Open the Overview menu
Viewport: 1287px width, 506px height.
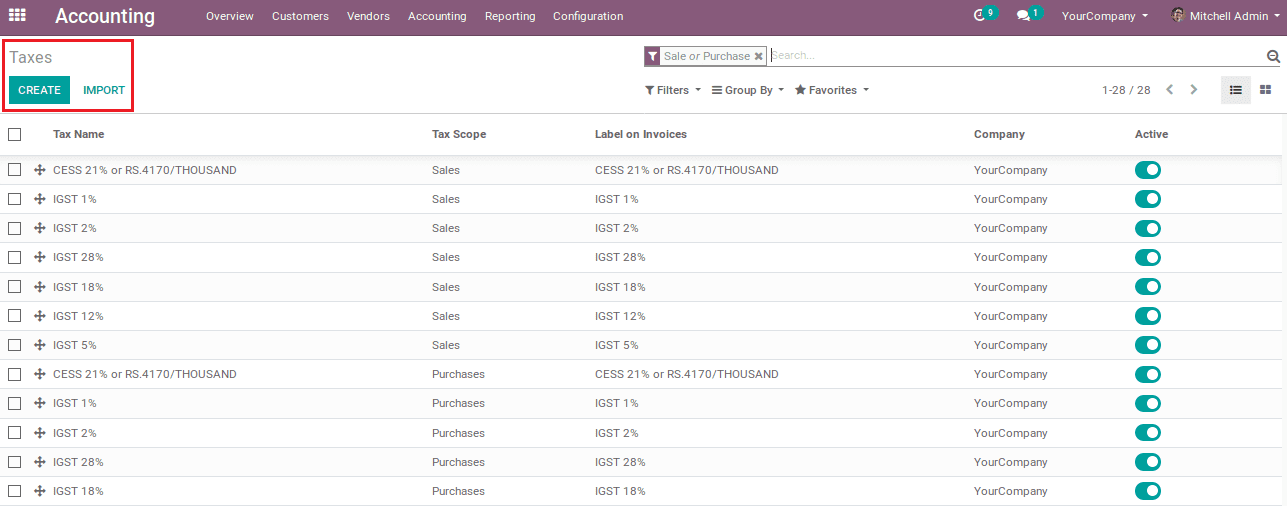pos(230,16)
